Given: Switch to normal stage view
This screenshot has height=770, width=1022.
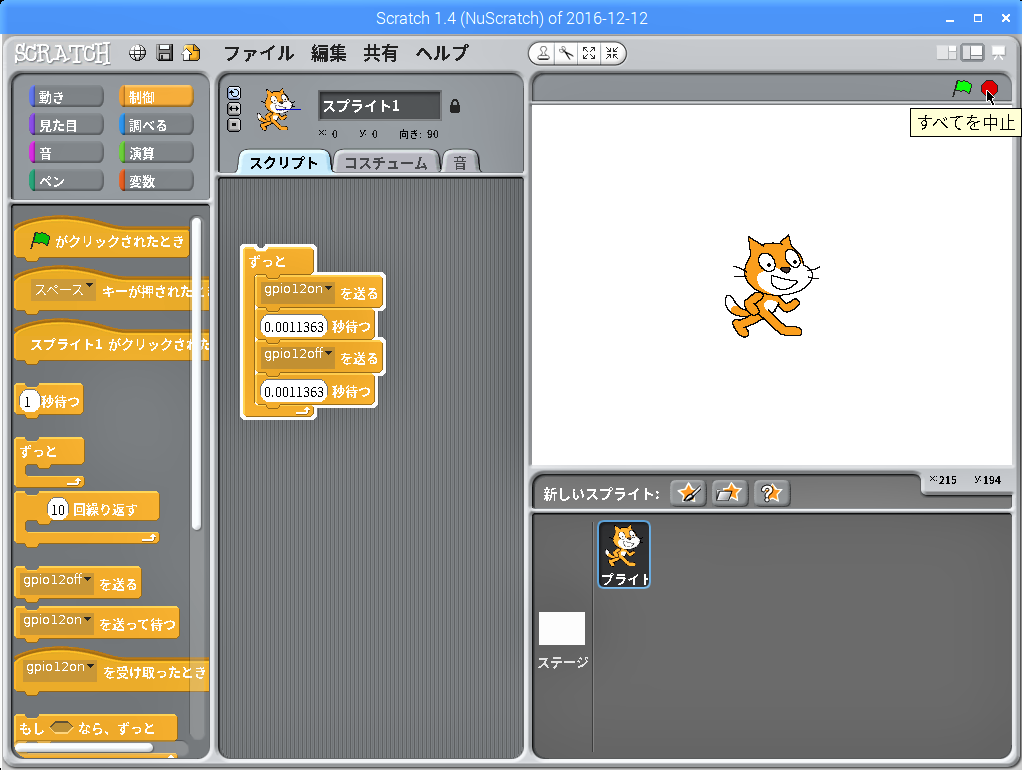Looking at the screenshot, I should click(972, 53).
